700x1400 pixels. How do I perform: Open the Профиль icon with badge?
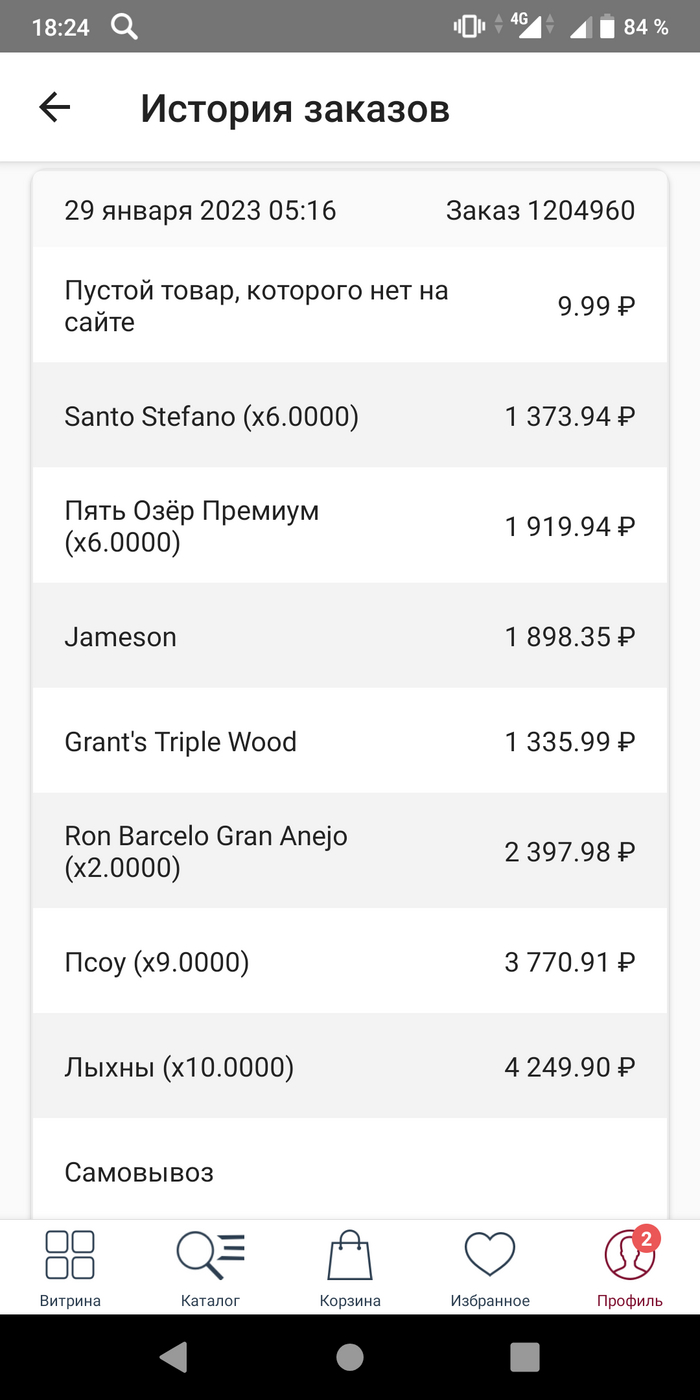click(x=630, y=1256)
